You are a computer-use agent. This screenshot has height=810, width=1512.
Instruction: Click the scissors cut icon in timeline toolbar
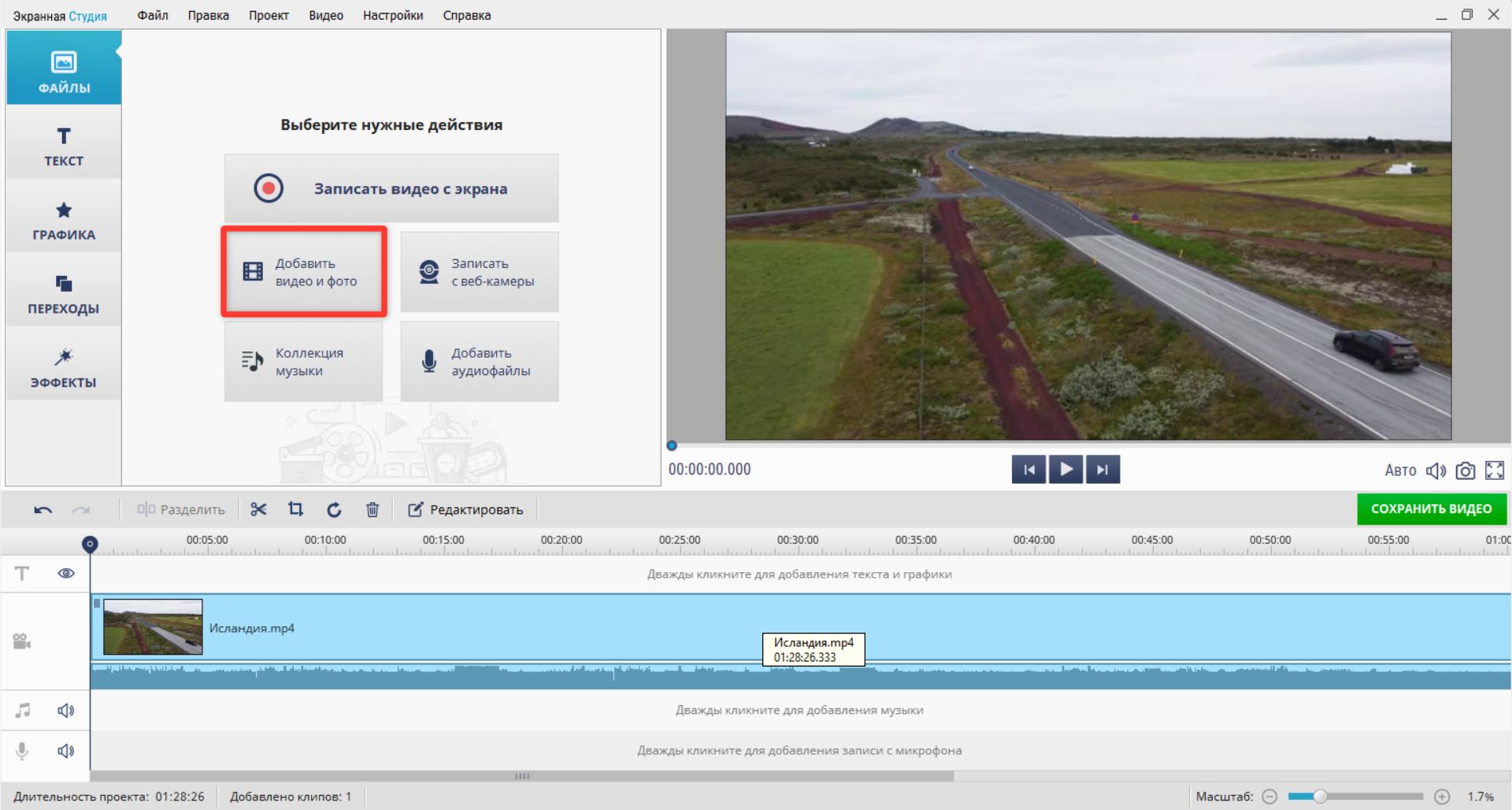(258, 510)
